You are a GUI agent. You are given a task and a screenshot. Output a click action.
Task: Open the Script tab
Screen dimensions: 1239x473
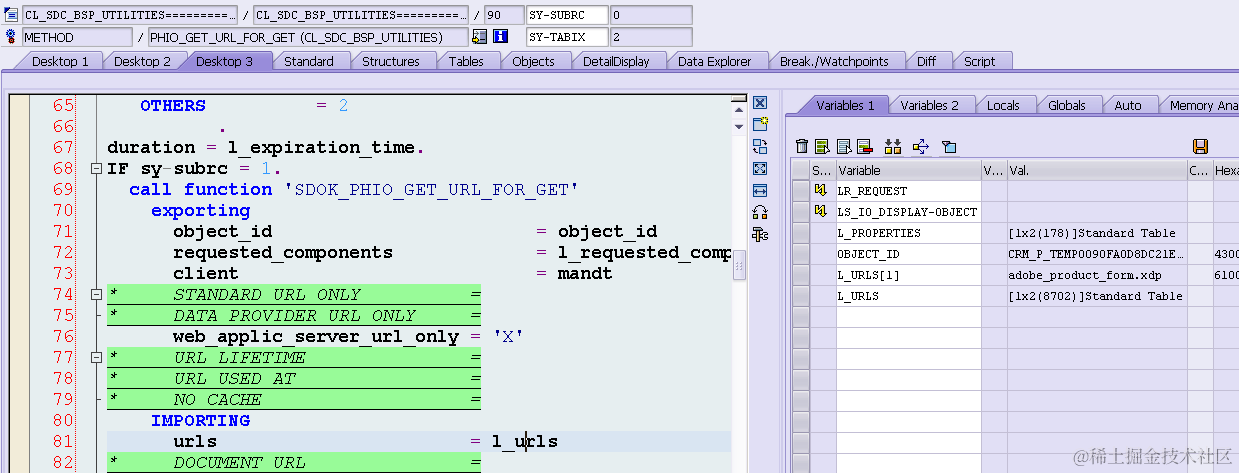[979, 61]
